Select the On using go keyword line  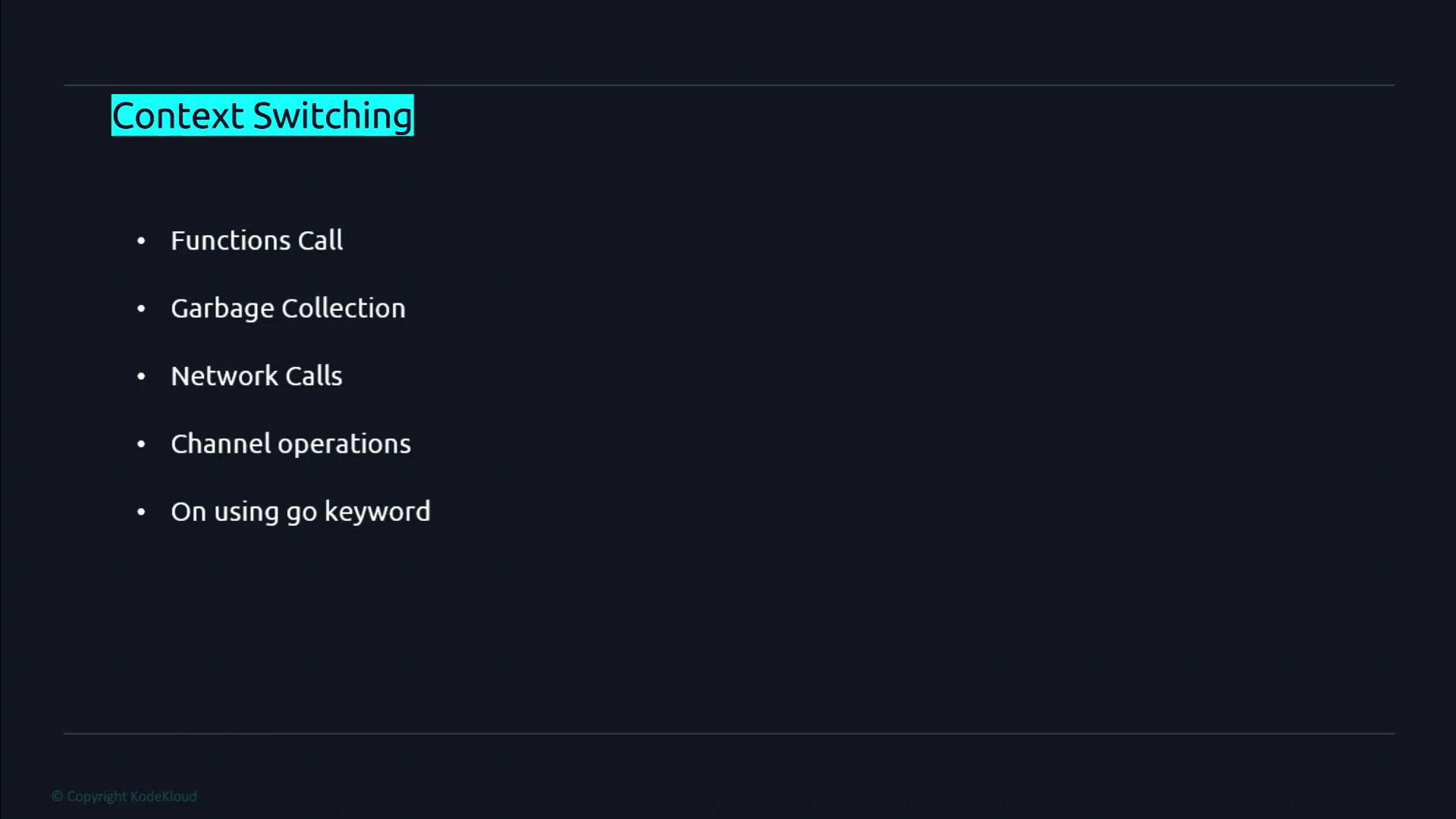[300, 512]
